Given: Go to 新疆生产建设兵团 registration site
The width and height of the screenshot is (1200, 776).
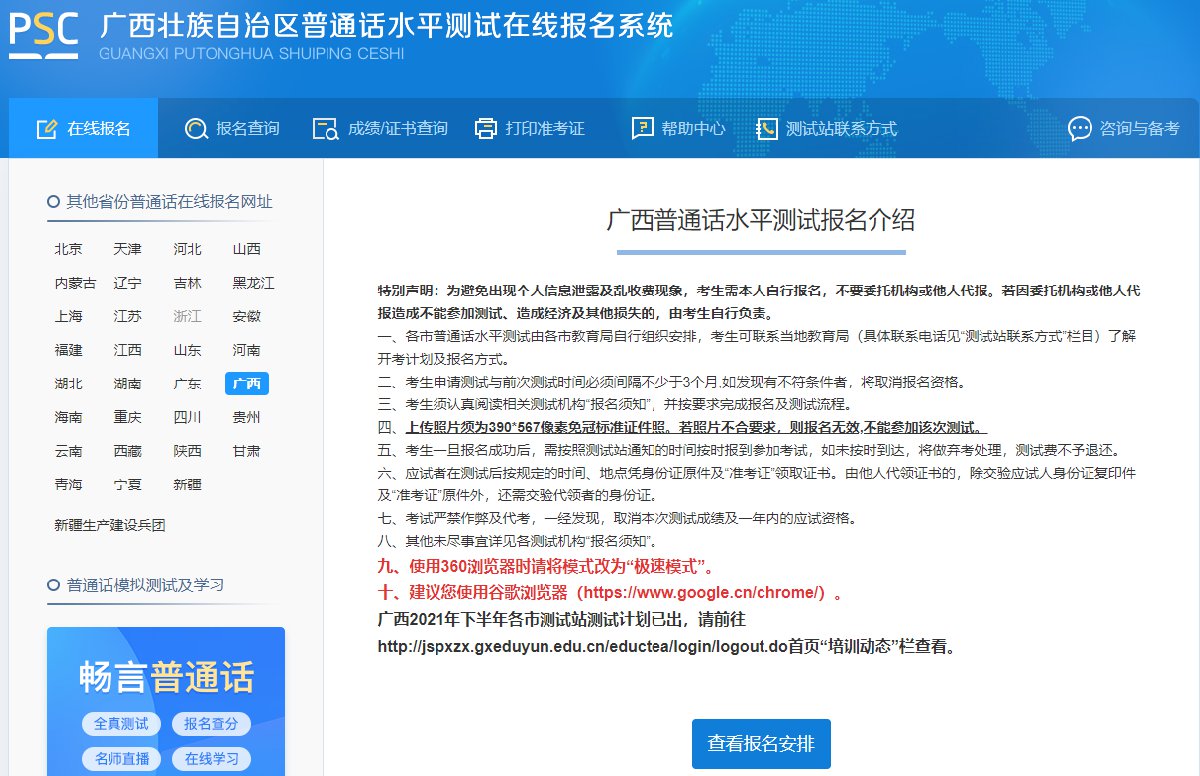Looking at the screenshot, I should pyautogui.click(x=110, y=525).
